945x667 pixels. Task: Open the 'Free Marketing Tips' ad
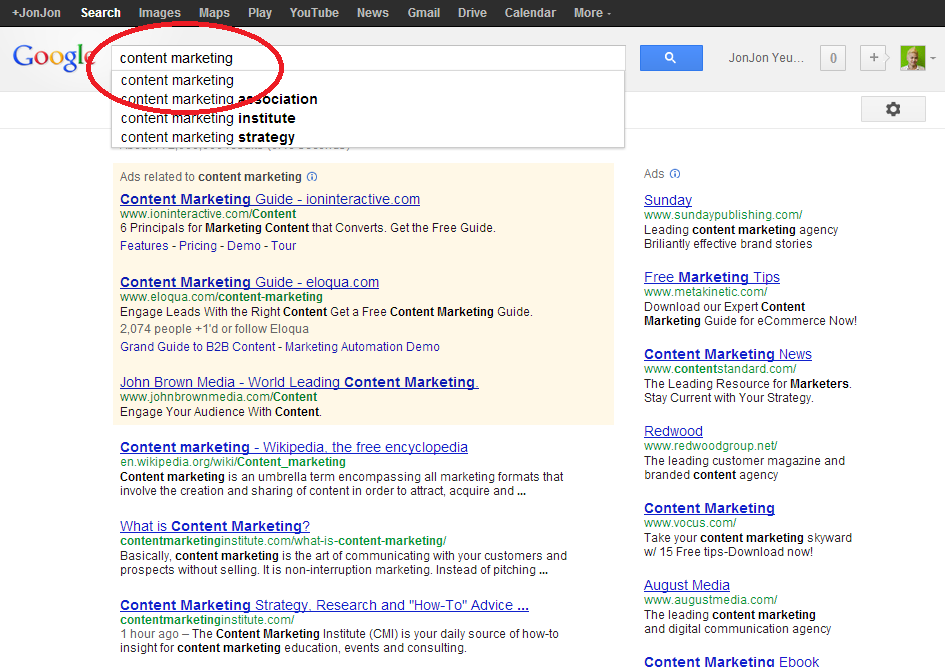[x=712, y=277]
